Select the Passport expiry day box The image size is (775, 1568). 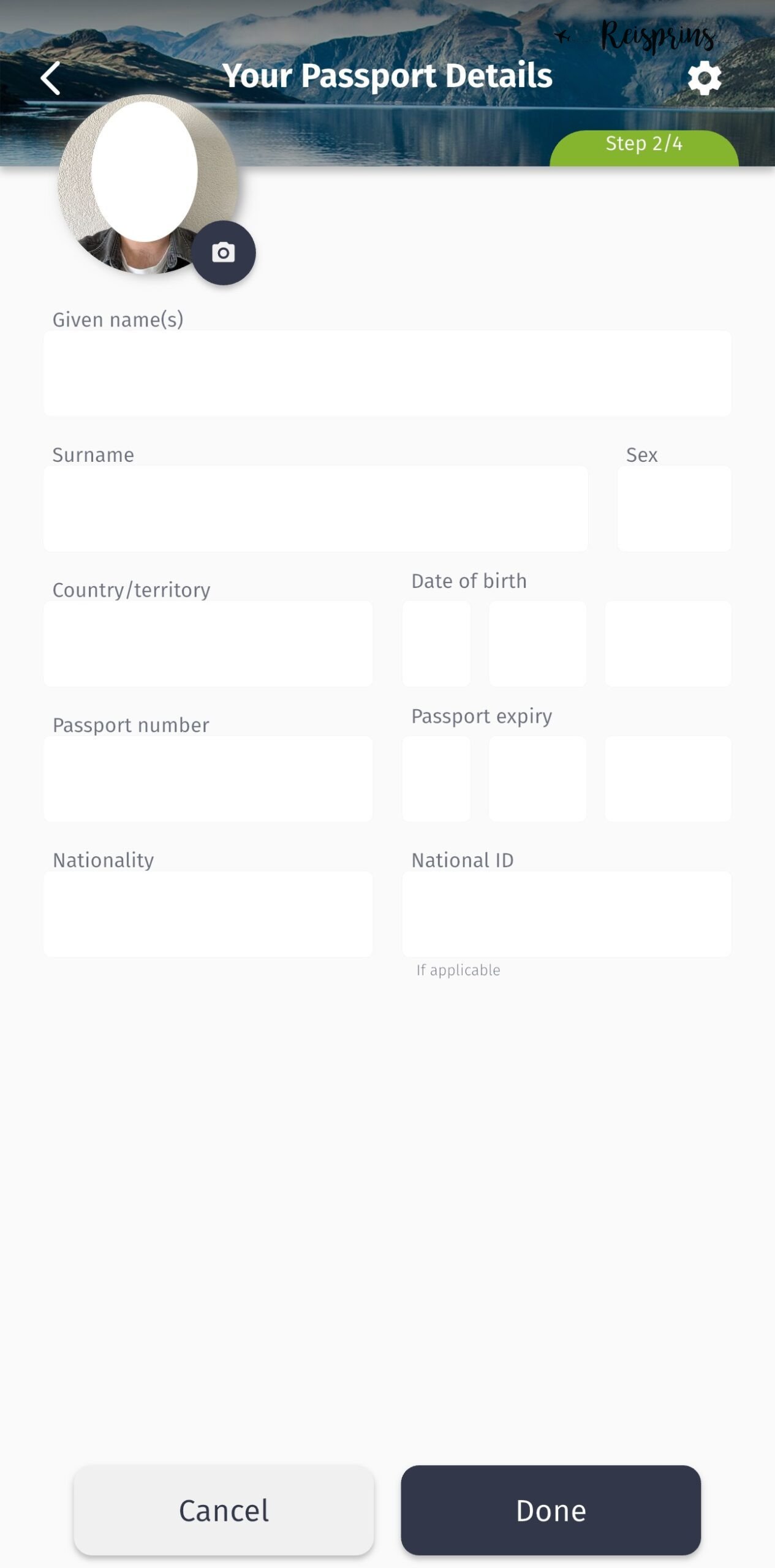click(436, 778)
